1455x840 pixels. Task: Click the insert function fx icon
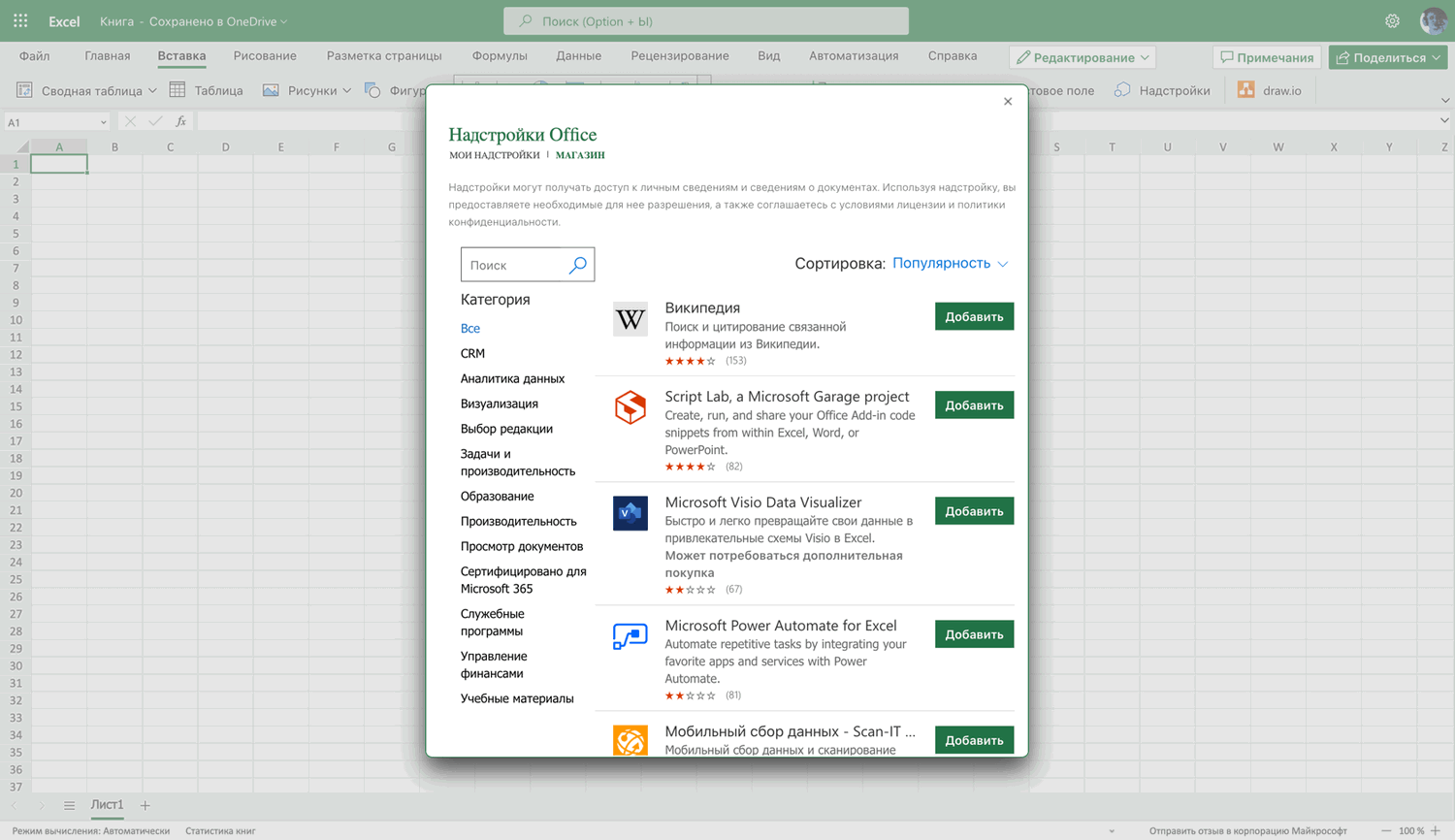(180, 121)
